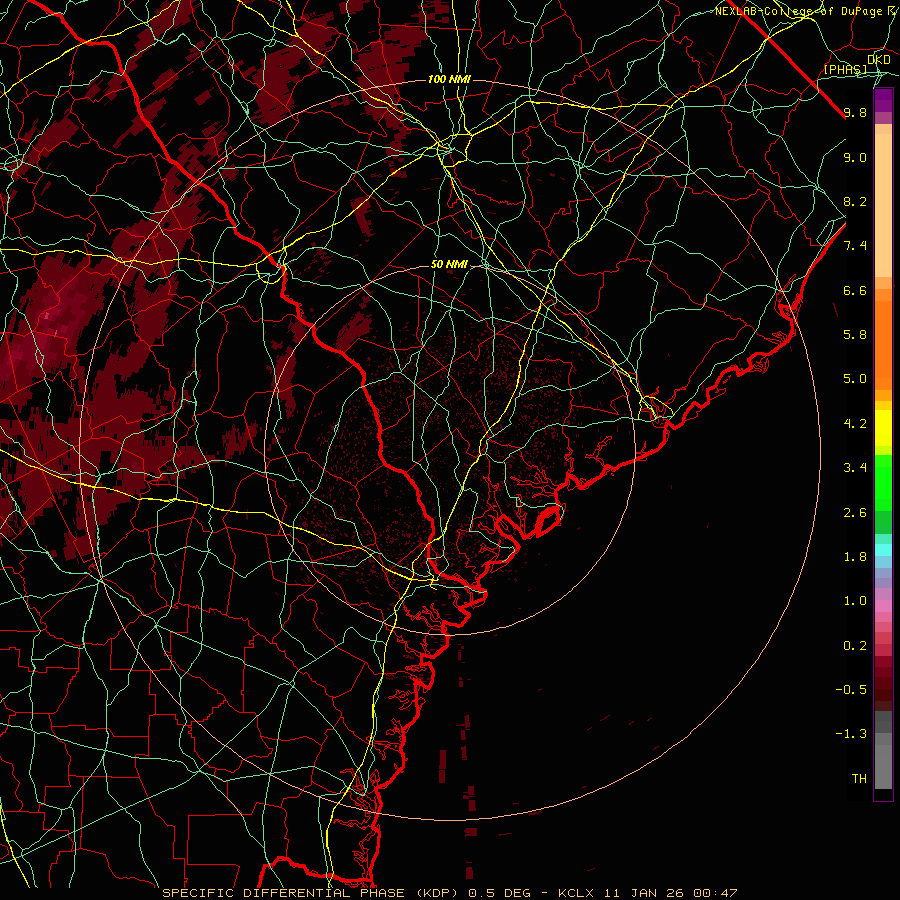Viewport: 900px width, 900px height.
Task: Click the 1.0 scale label
Action: pos(855,601)
